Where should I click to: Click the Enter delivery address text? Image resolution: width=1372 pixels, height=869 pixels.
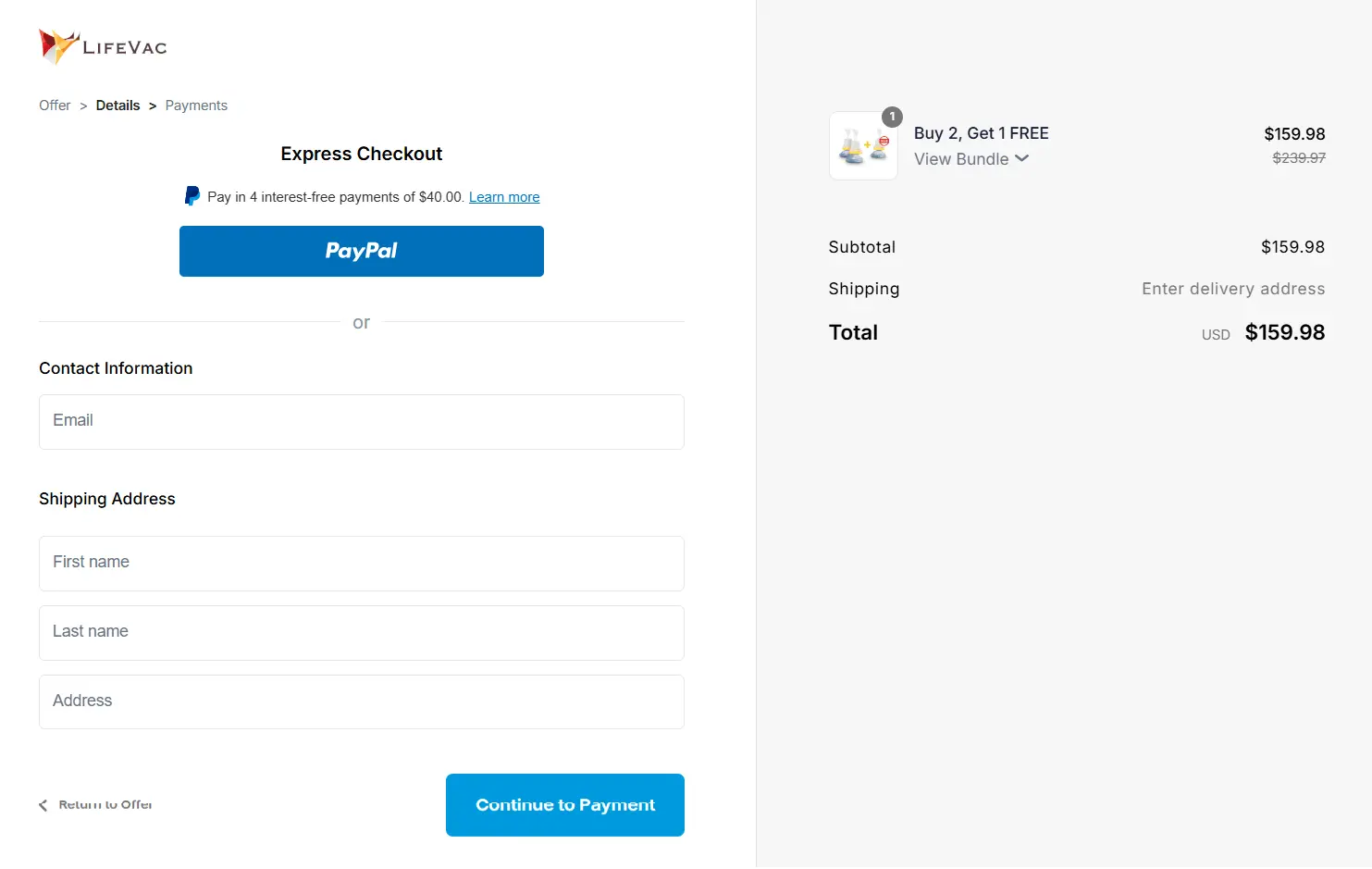pyautogui.click(x=1232, y=288)
